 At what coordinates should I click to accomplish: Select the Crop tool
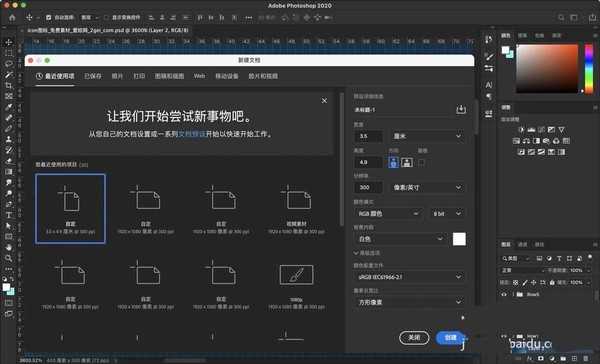(8, 85)
